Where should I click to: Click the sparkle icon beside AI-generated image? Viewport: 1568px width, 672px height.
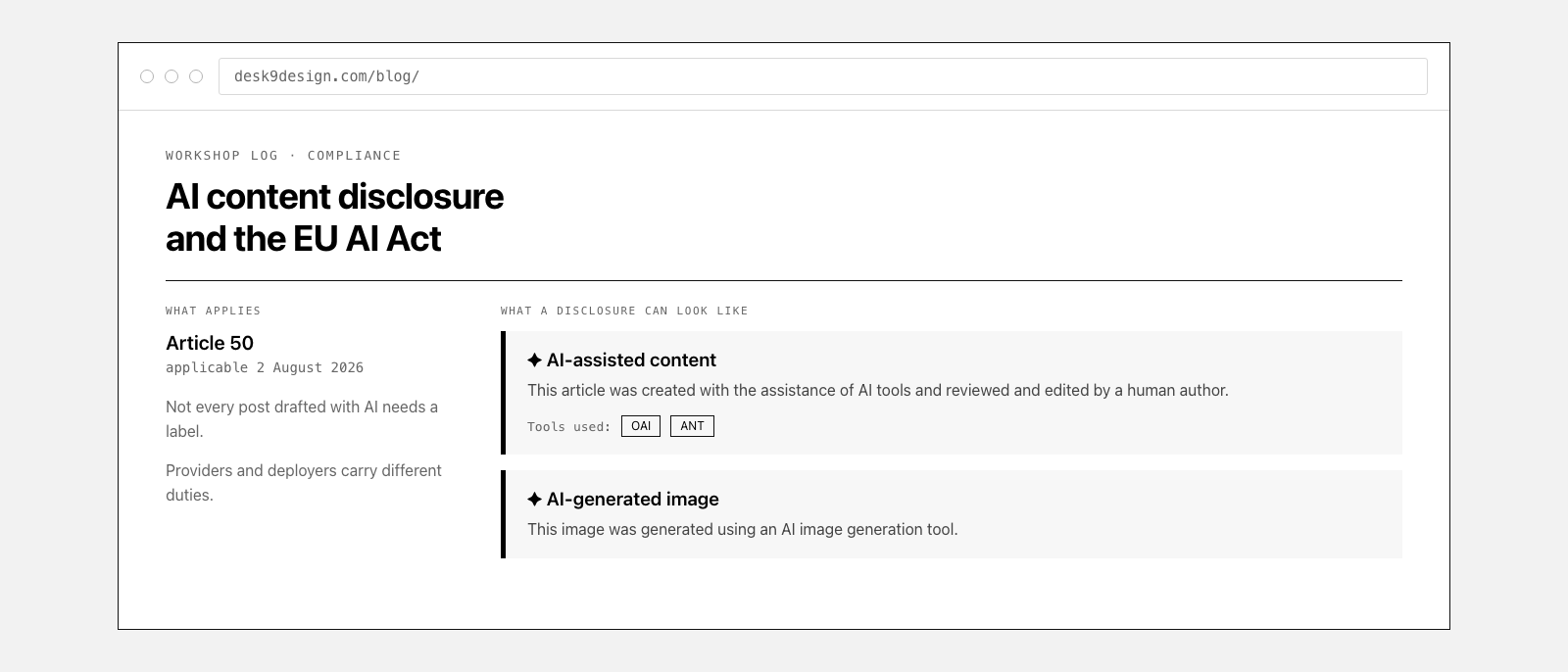pos(534,500)
